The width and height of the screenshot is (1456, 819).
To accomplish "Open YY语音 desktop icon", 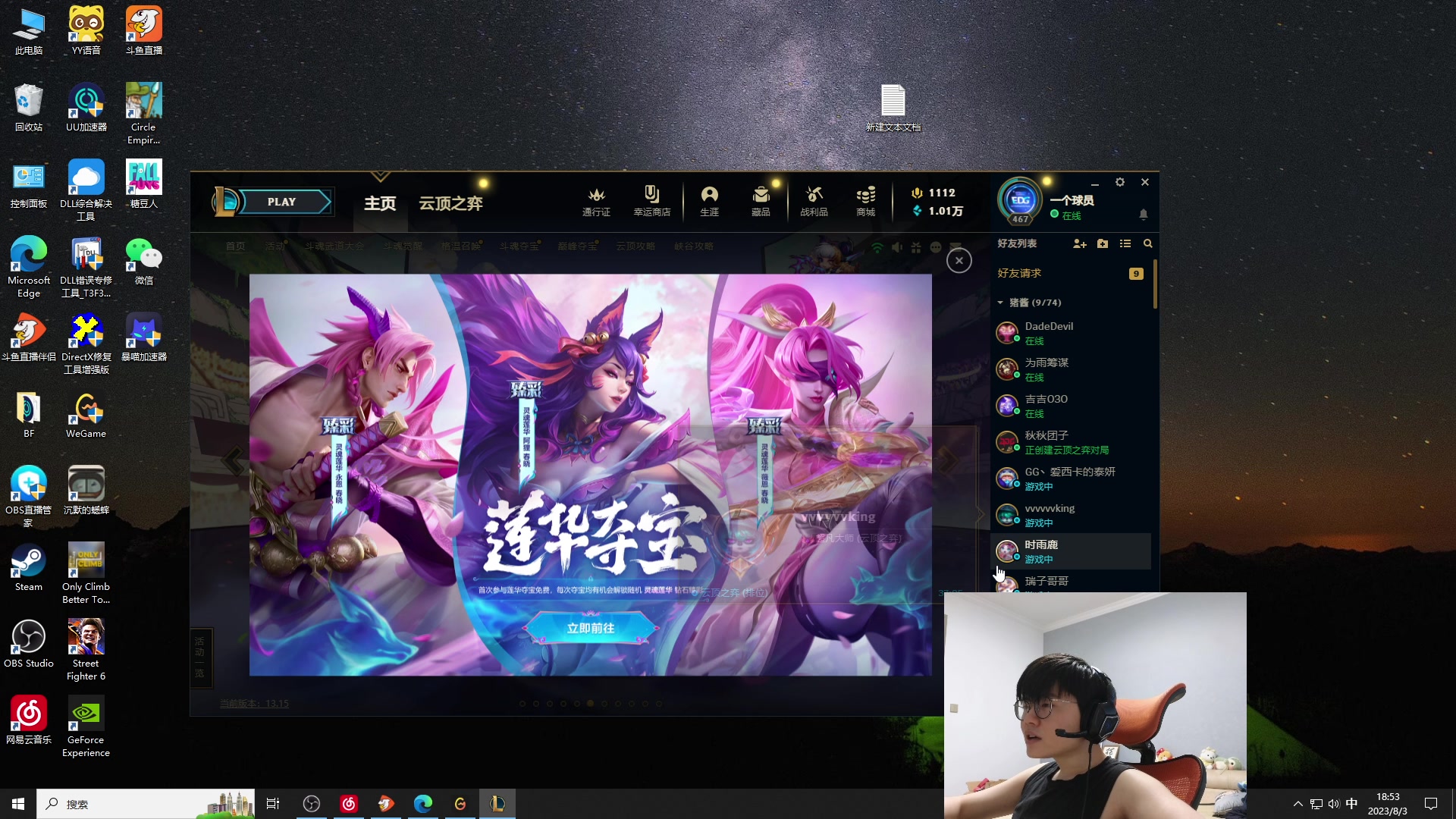I will 86,31.
